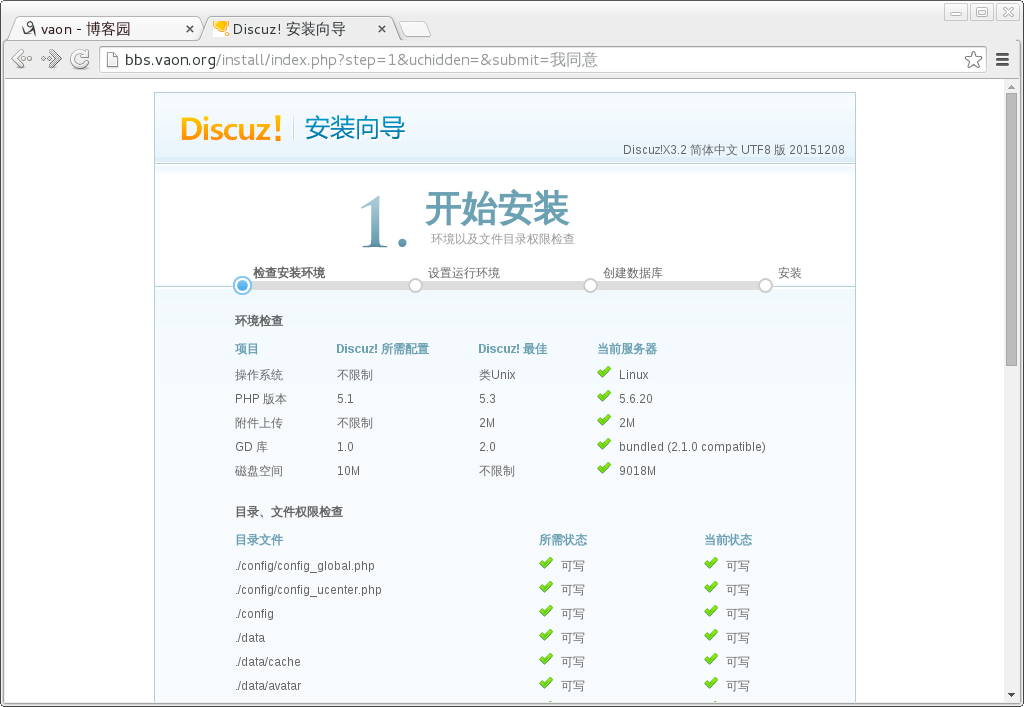Select the ./data/avatar path text
The width and height of the screenshot is (1024, 707).
(268, 686)
